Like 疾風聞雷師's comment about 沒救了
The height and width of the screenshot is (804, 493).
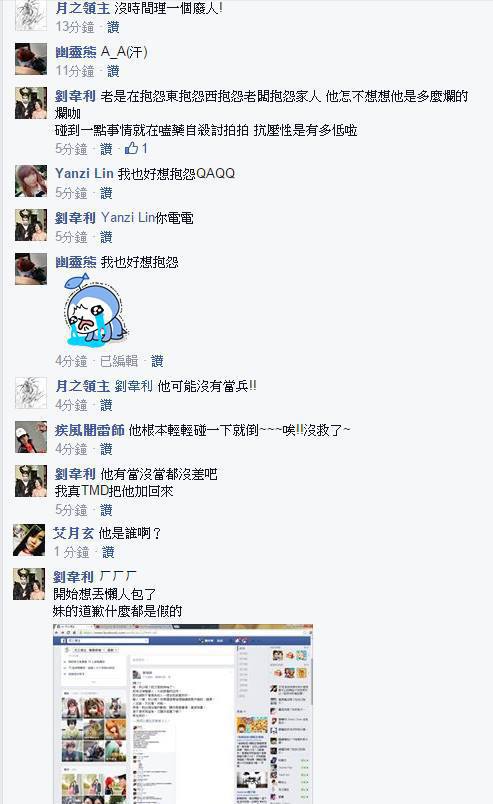[x=106, y=449]
